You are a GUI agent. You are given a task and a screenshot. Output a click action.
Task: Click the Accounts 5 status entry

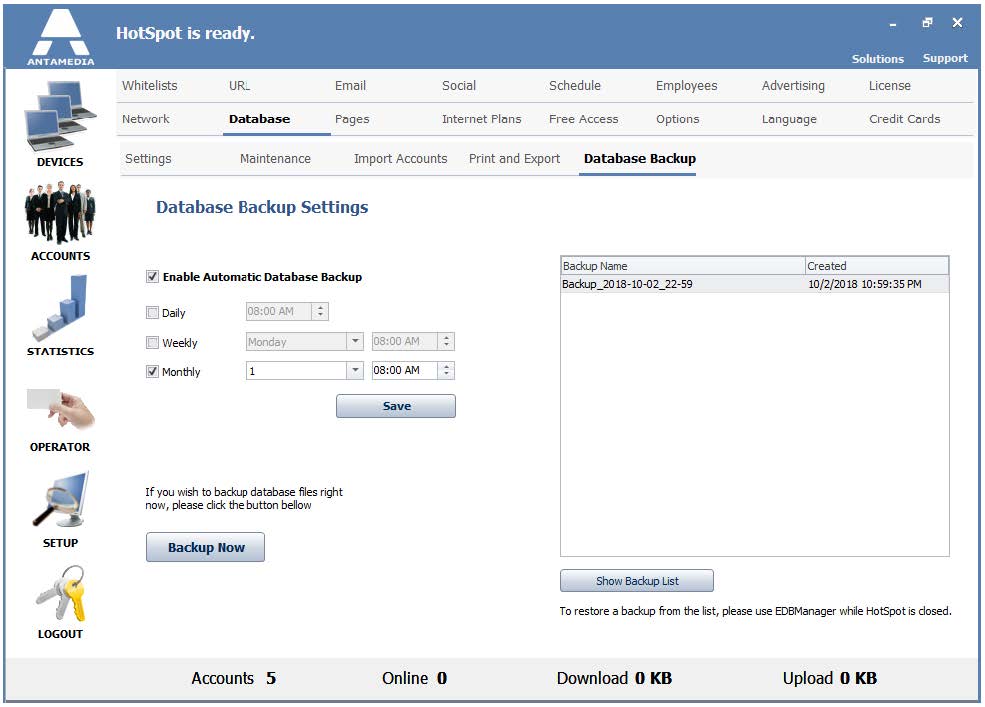click(234, 678)
